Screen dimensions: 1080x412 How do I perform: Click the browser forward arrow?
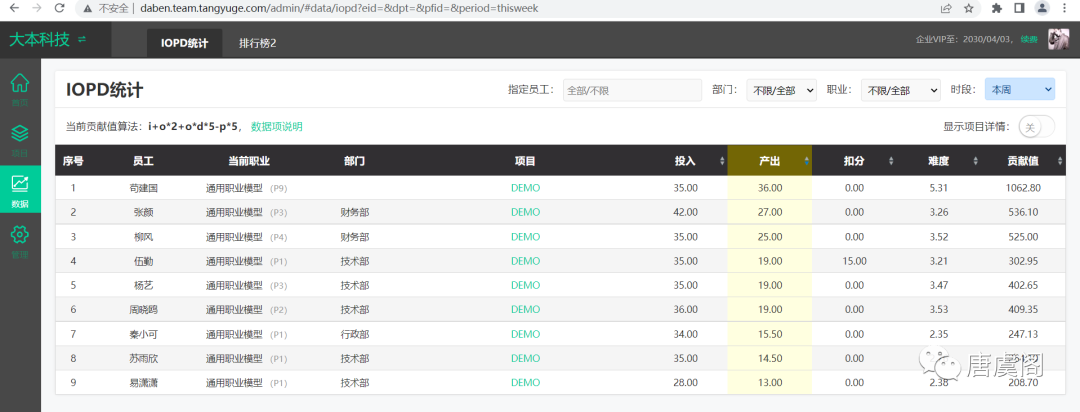[x=37, y=8]
